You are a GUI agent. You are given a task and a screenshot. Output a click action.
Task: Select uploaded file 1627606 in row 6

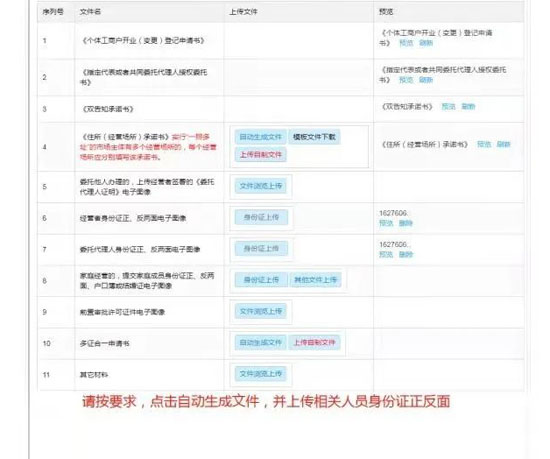point(394,213)
